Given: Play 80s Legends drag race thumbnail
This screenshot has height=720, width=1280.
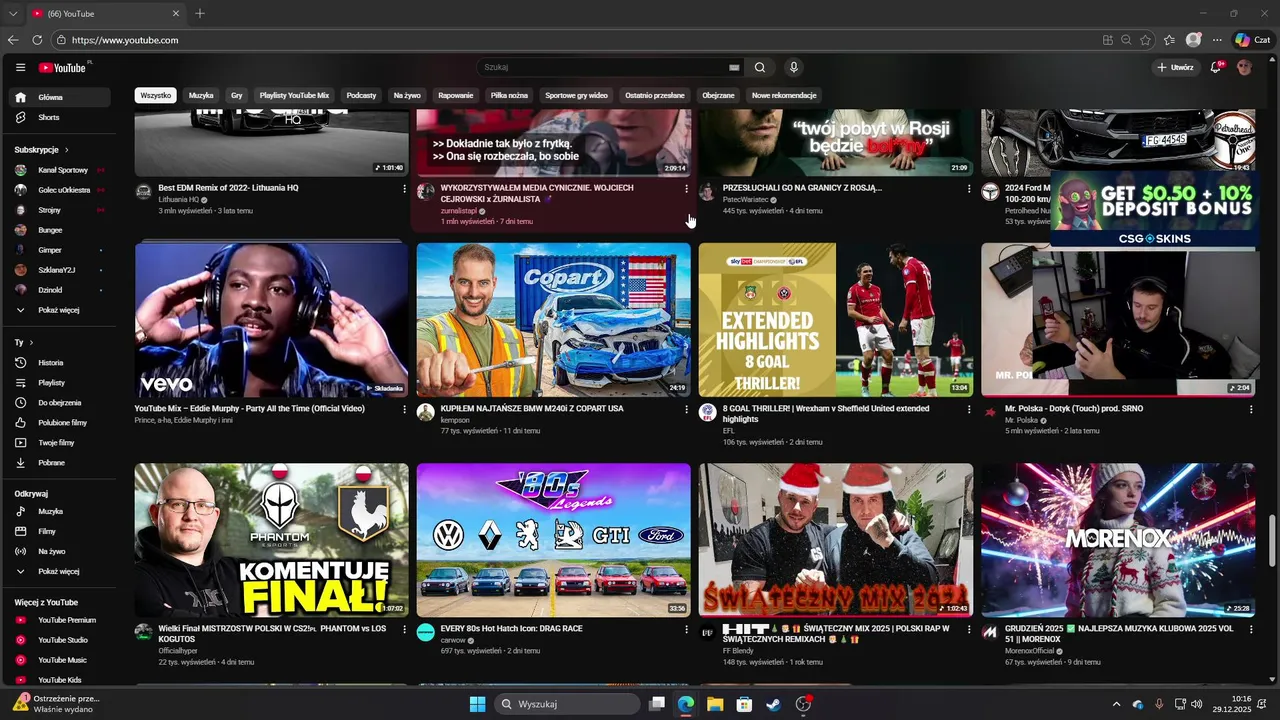Looking at the screenshot, I should coord(554,540).
